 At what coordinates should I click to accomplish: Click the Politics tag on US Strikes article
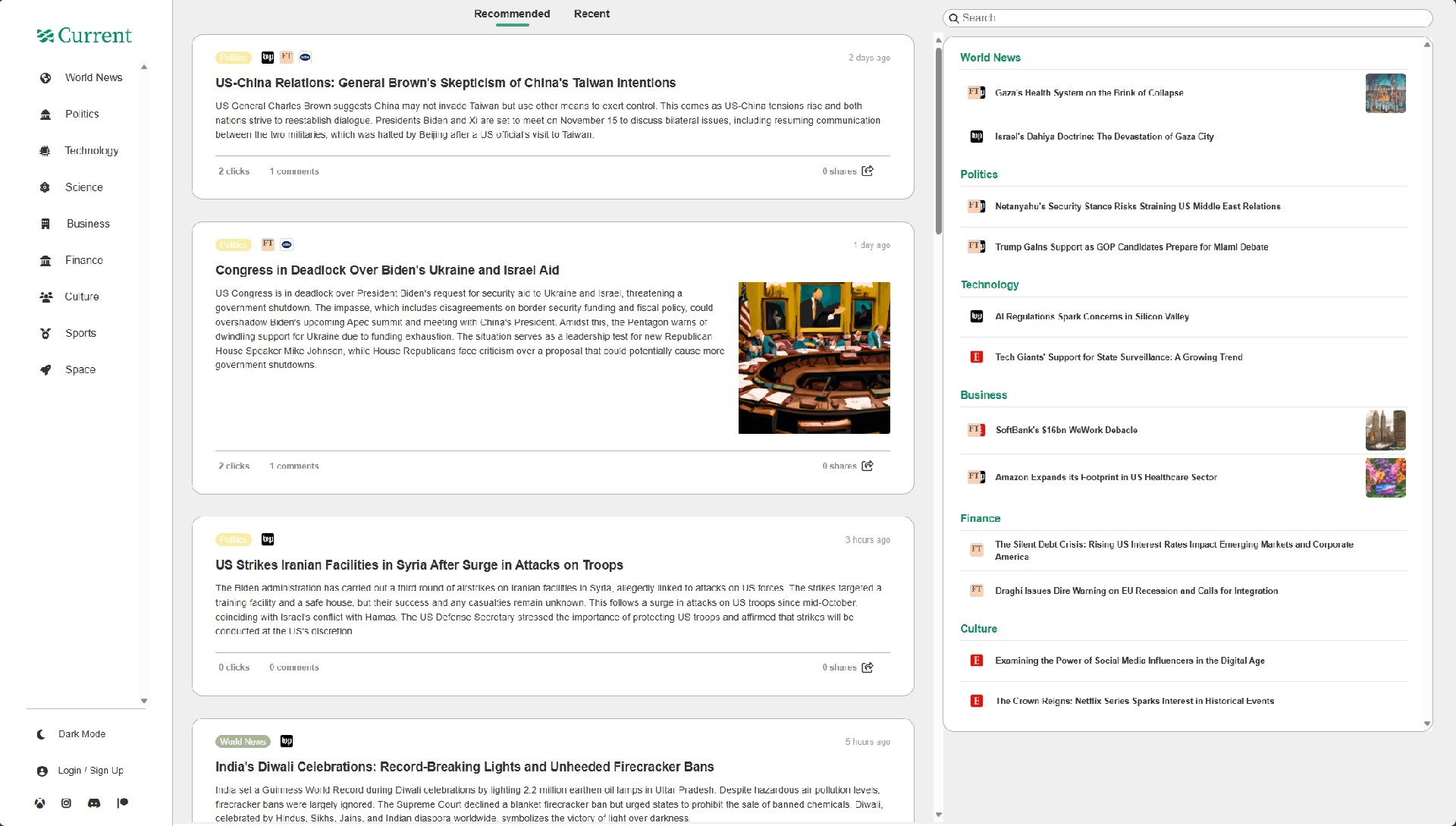point(234,540)
